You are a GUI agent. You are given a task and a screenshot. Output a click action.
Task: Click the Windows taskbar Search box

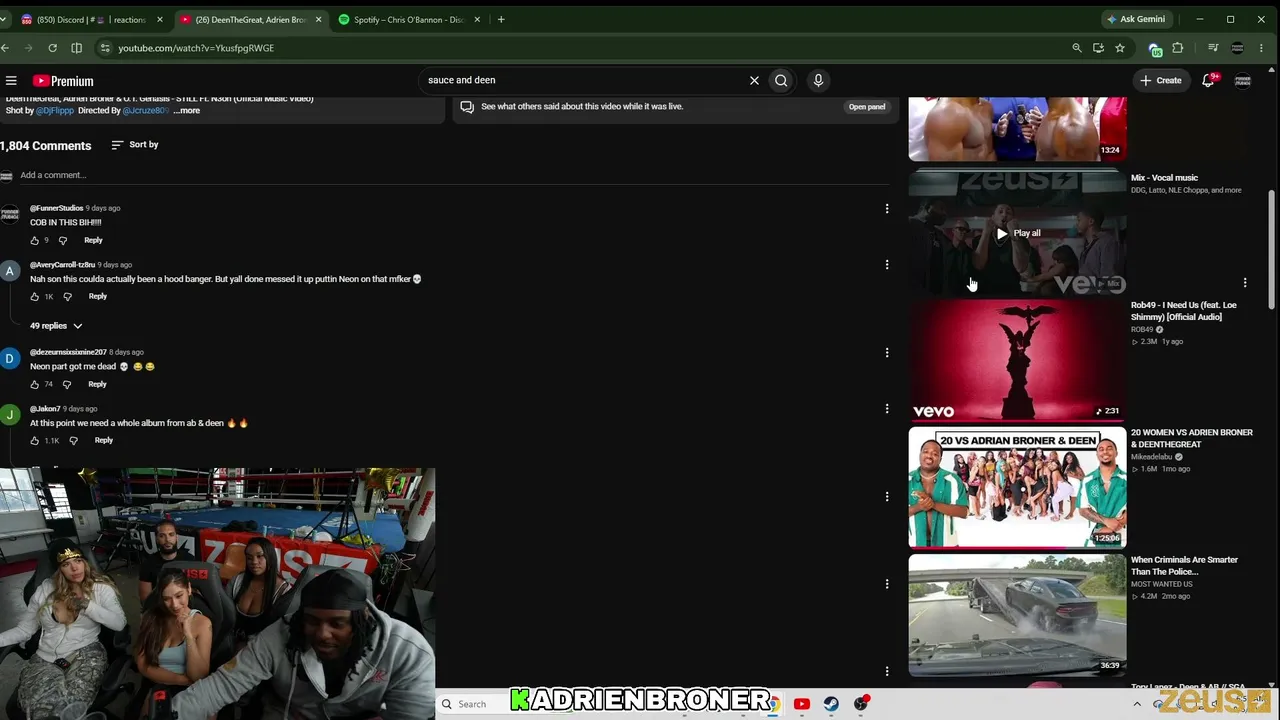click(x=474, y=704)
